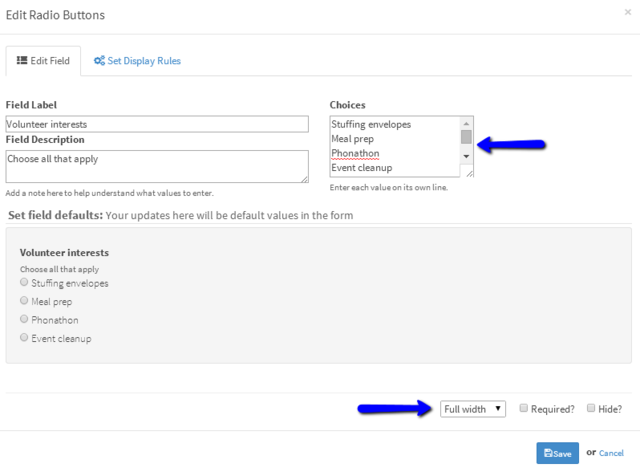
Task: Open the Edit Field tab
Action: (x=43, y=61)
